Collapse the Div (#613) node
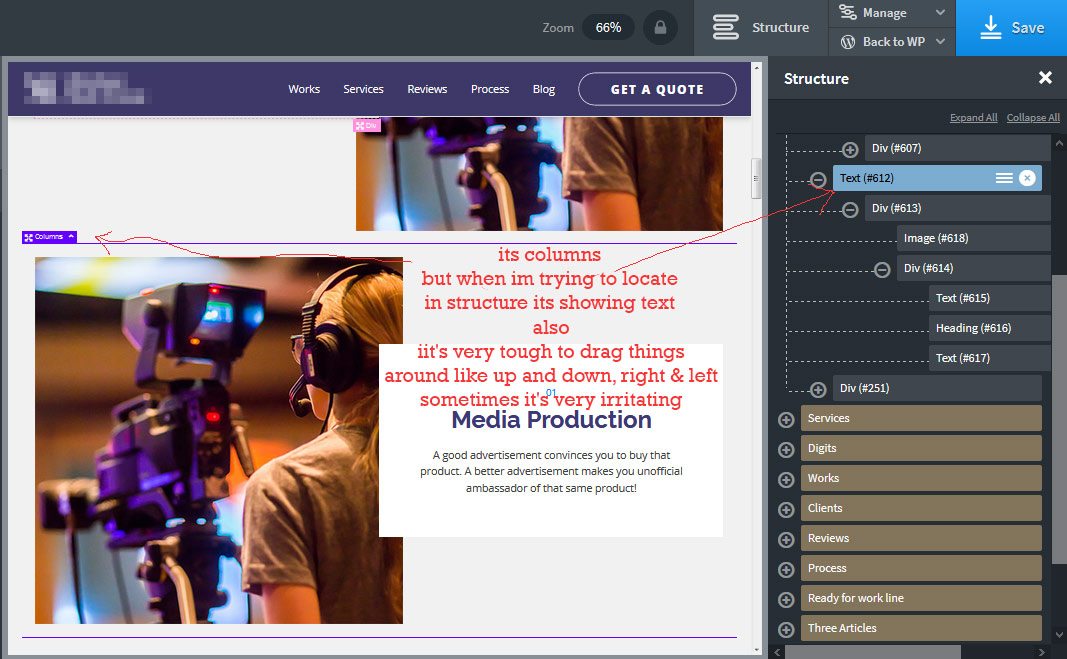1067x659 pixels. pos(850,209)
